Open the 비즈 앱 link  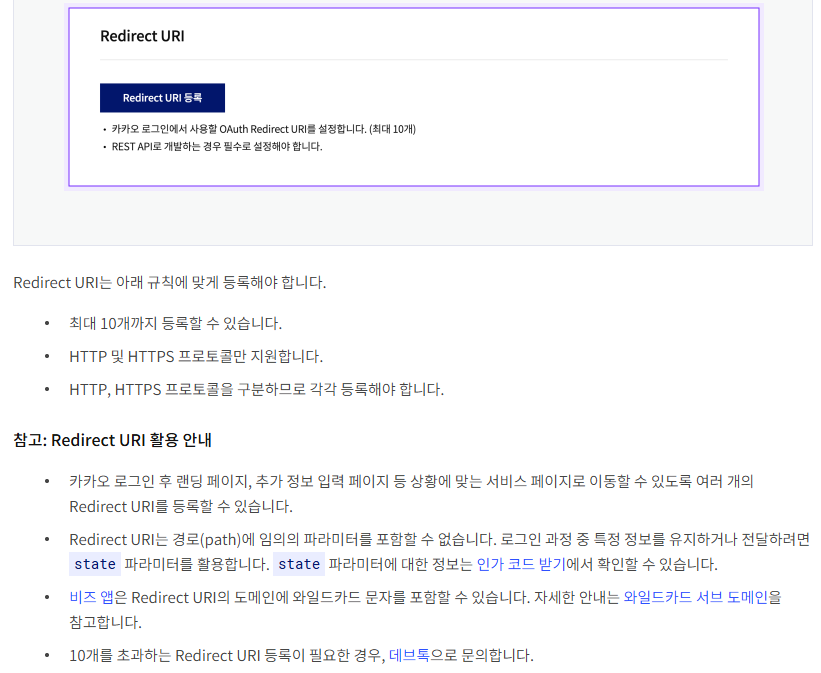pos(91,597)
